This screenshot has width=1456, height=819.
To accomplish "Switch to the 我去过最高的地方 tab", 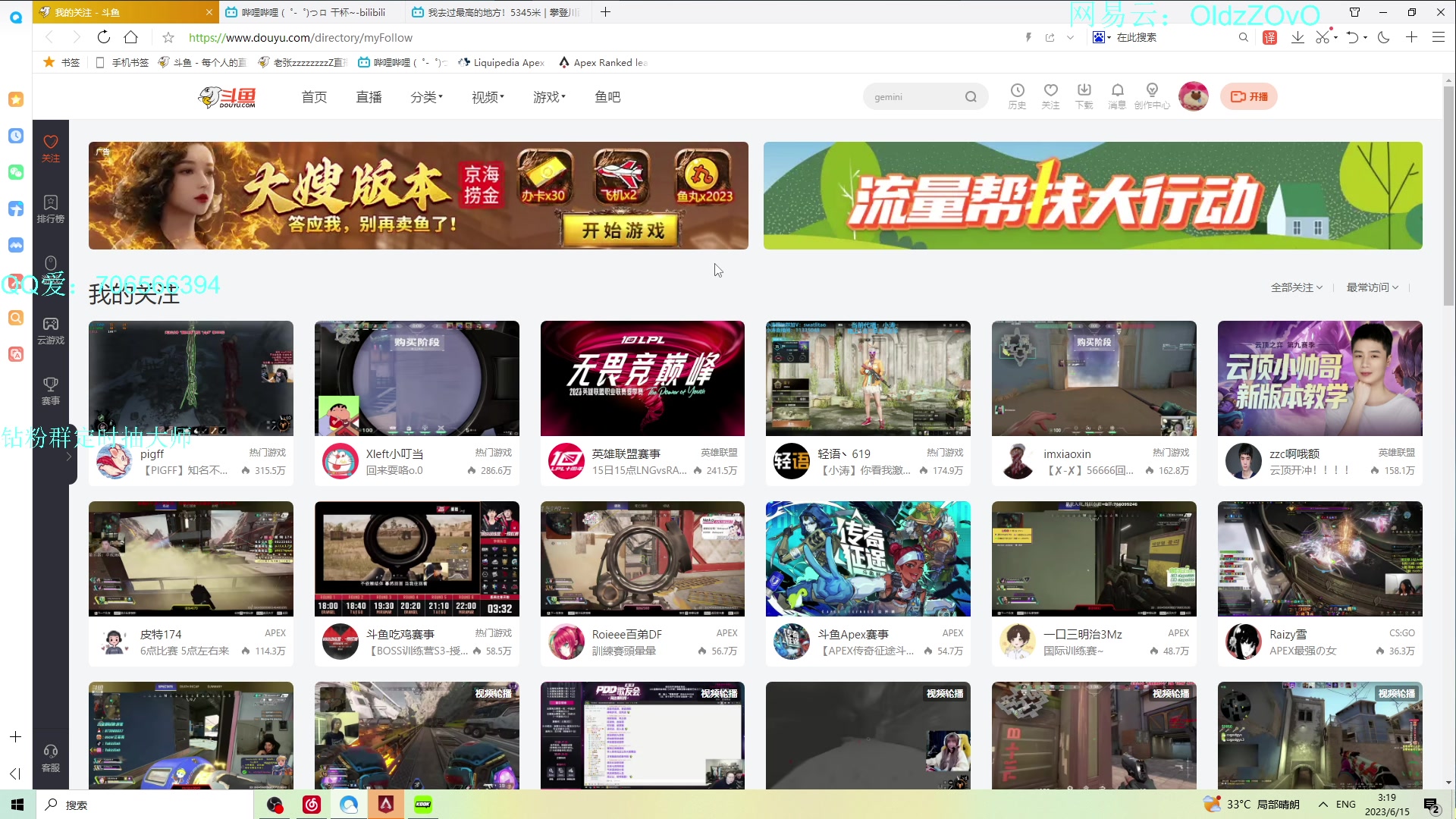I will pos(497,12).
